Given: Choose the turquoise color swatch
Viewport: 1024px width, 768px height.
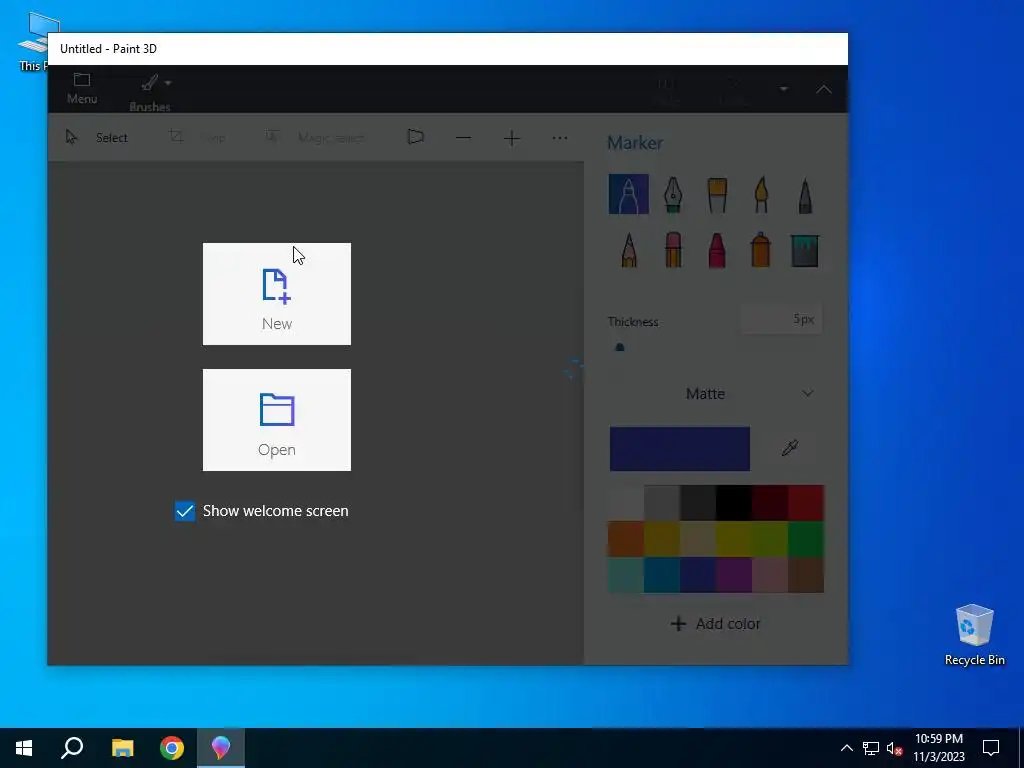Looking at the screenshot, I should click(x=626, y=575).
